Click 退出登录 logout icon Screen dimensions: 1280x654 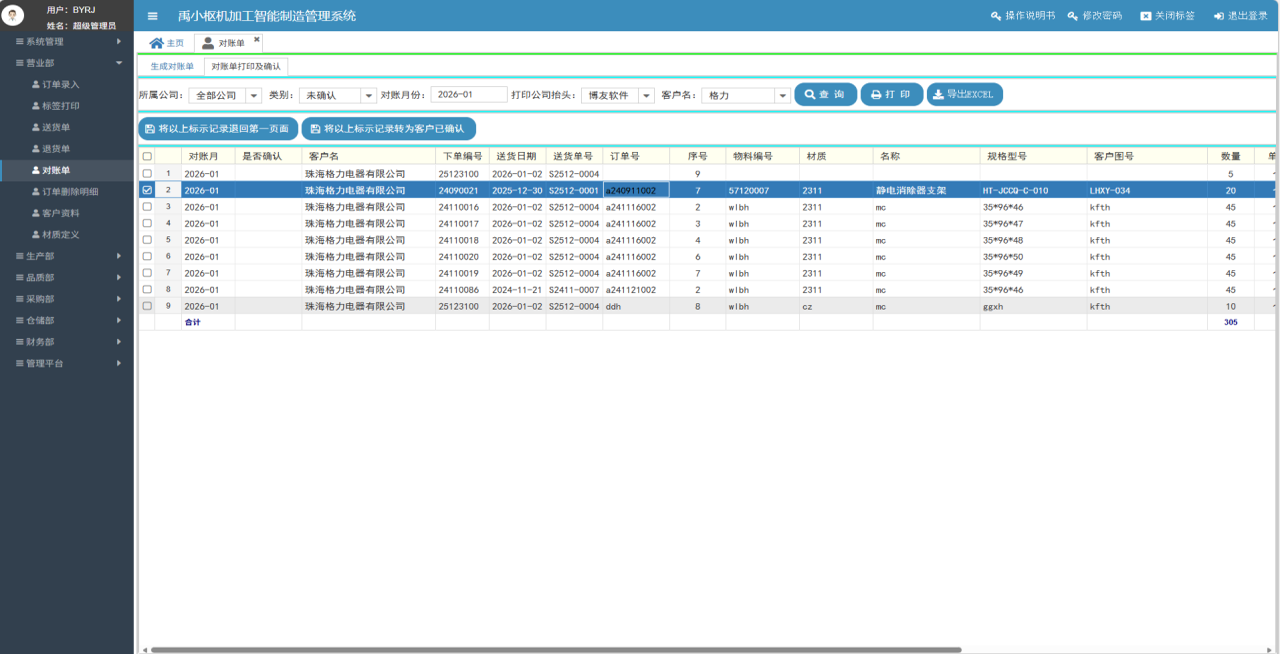tap(1218, 16)
